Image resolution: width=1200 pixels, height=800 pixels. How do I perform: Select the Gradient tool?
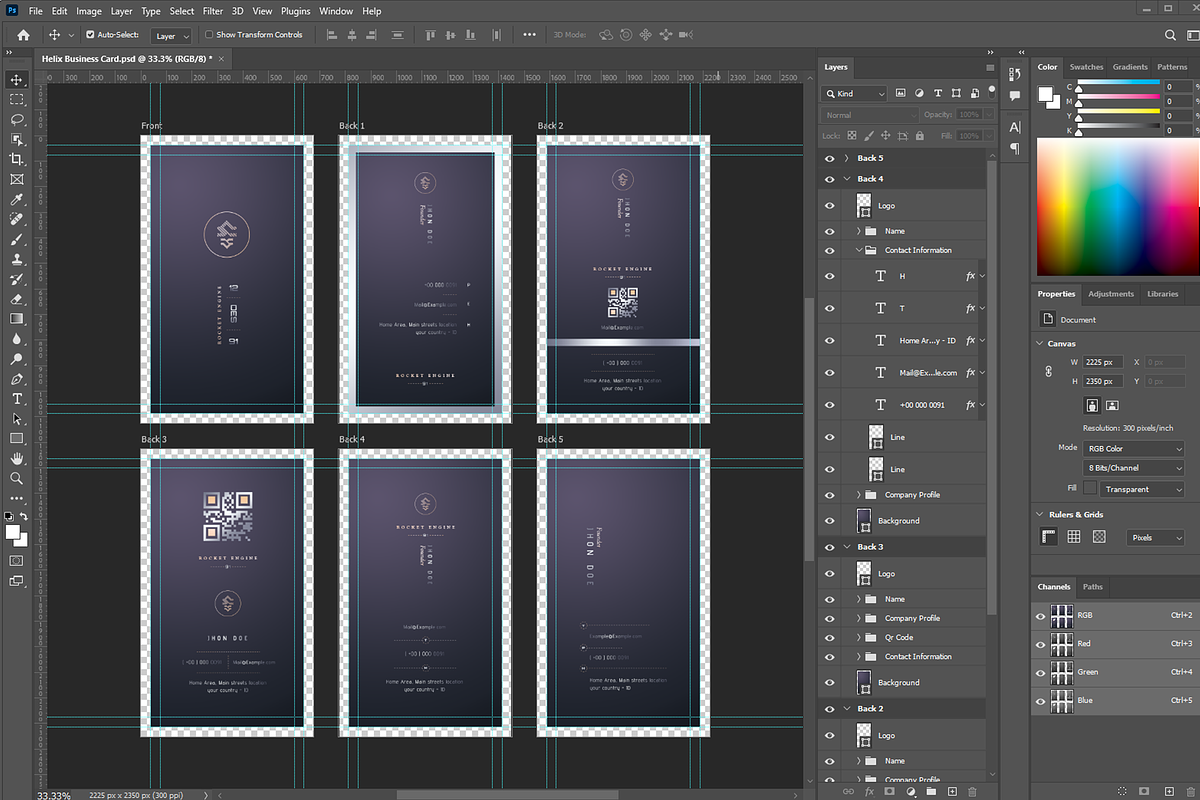(16, 319)
